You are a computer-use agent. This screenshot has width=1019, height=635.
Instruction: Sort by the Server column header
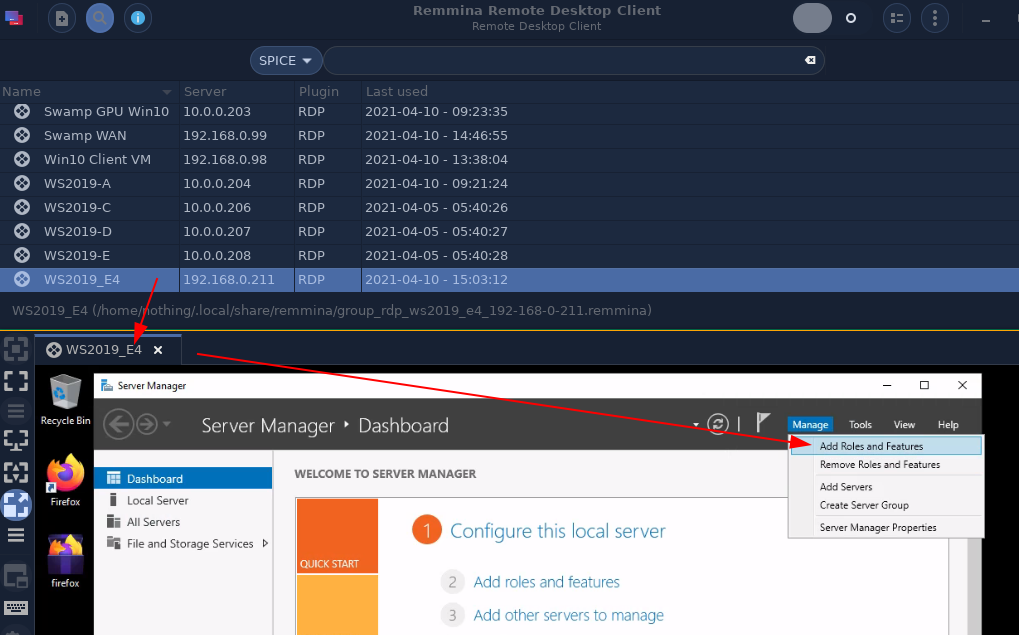pyautogui.click(x=237, y=92)
